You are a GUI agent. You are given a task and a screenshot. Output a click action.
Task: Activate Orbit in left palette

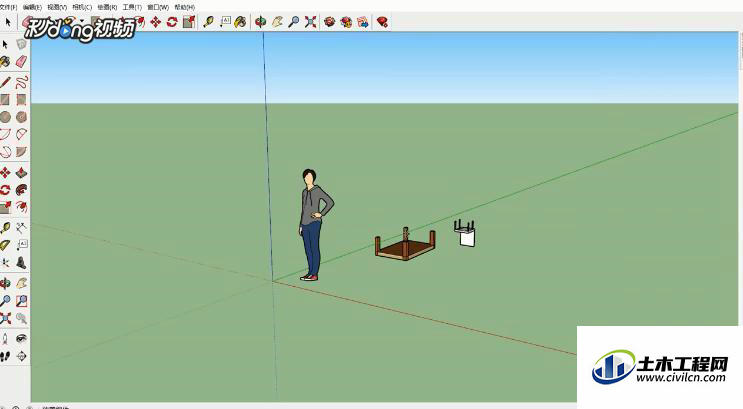pyautogui.click(x=5, y=283)
